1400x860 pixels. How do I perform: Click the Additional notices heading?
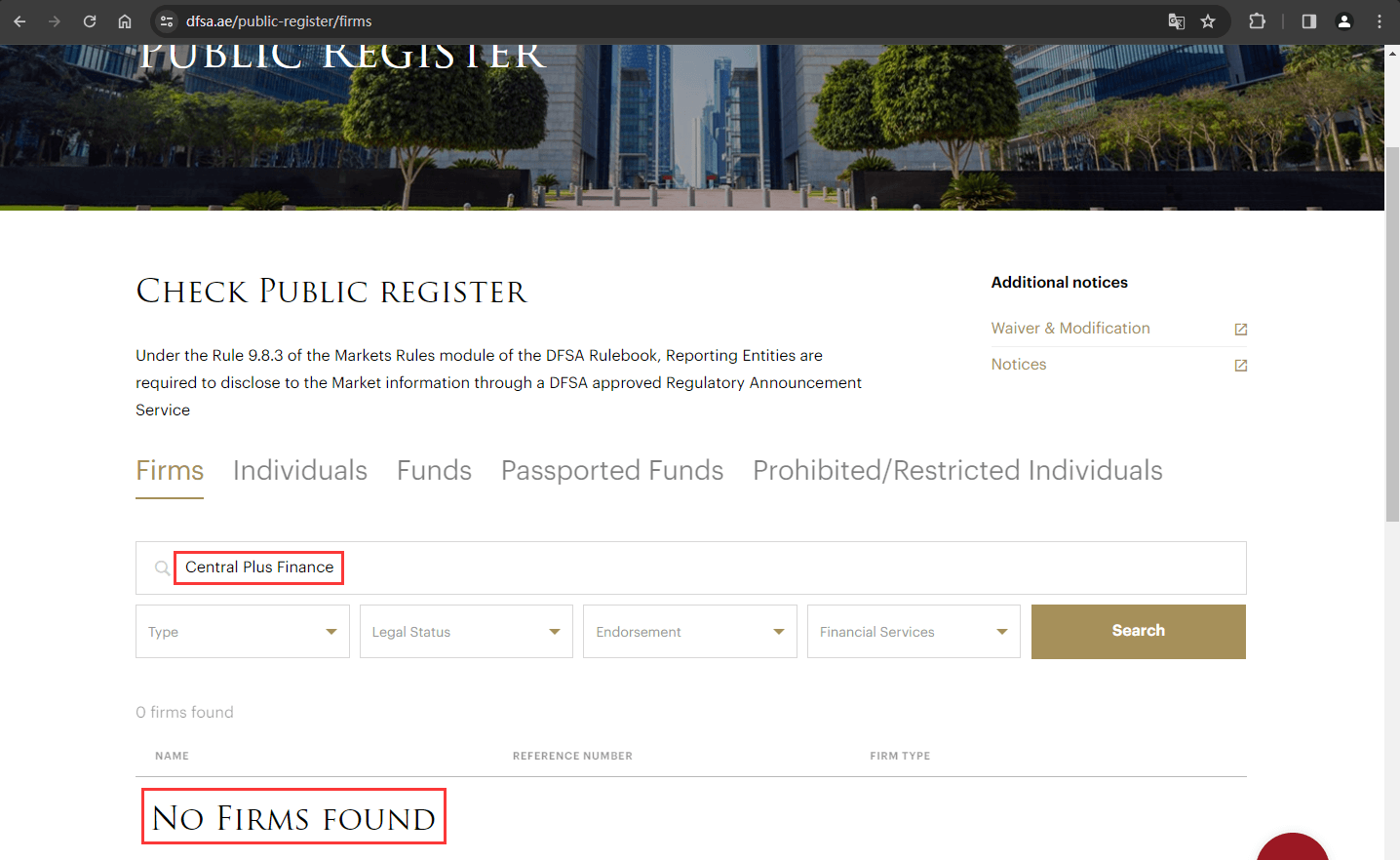1059,283
